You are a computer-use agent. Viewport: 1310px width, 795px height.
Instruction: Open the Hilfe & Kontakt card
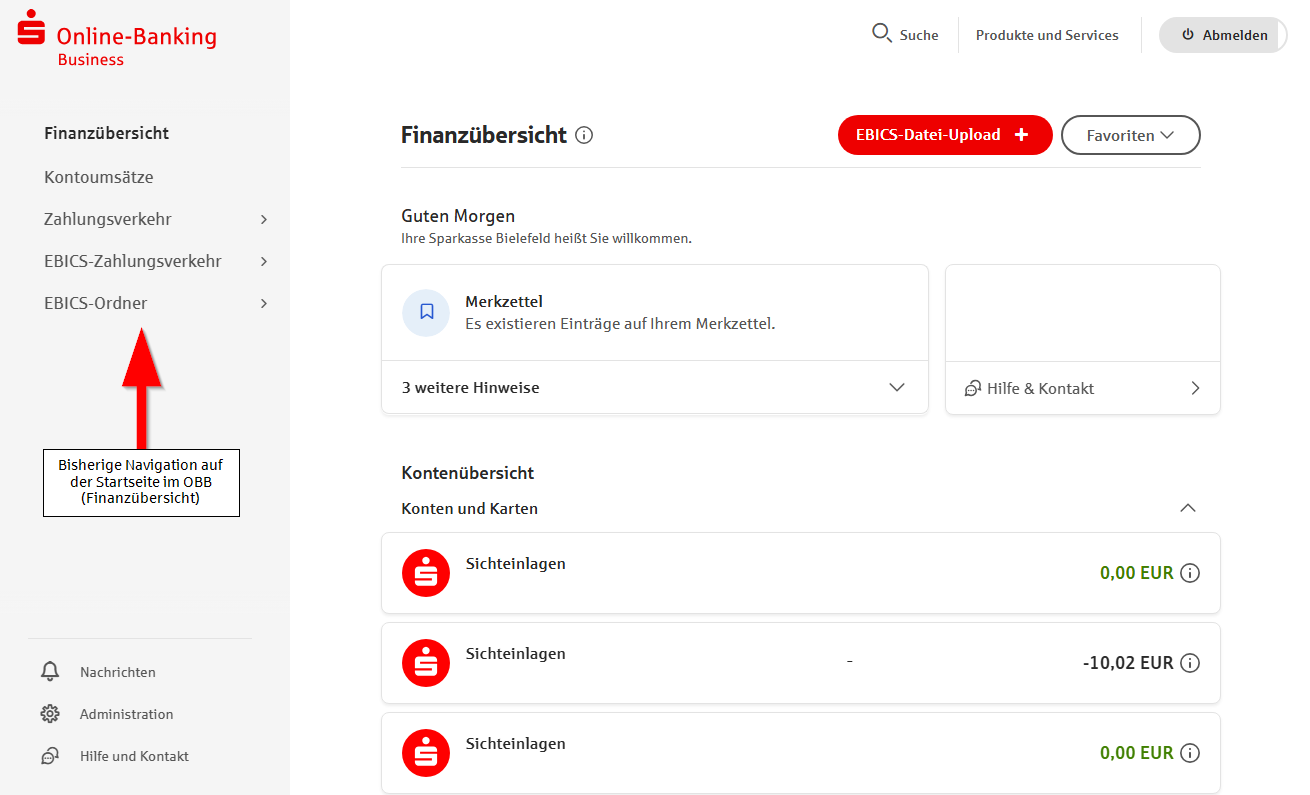(x=1082, y=388)
